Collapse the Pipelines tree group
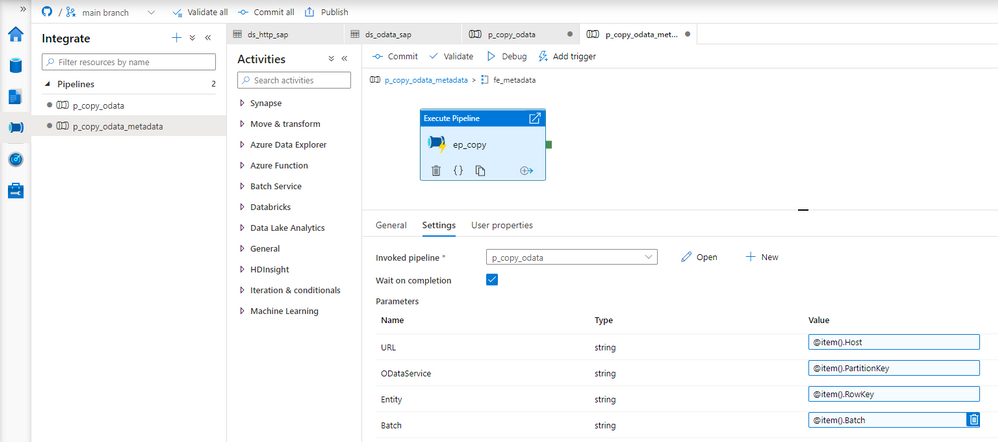 tap(48, 84)
